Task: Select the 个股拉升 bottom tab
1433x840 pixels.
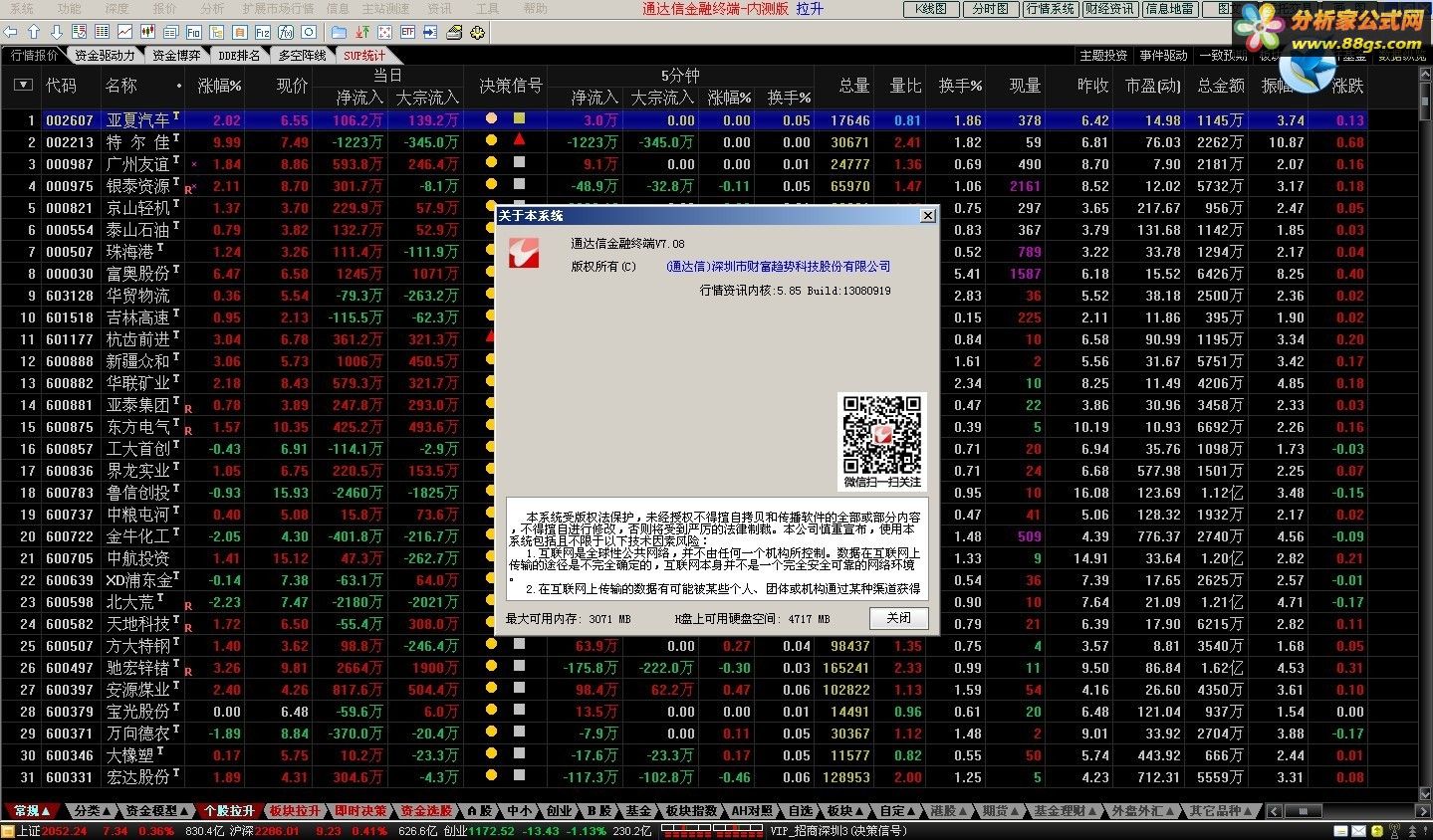Action: click(x=230, y=811)
